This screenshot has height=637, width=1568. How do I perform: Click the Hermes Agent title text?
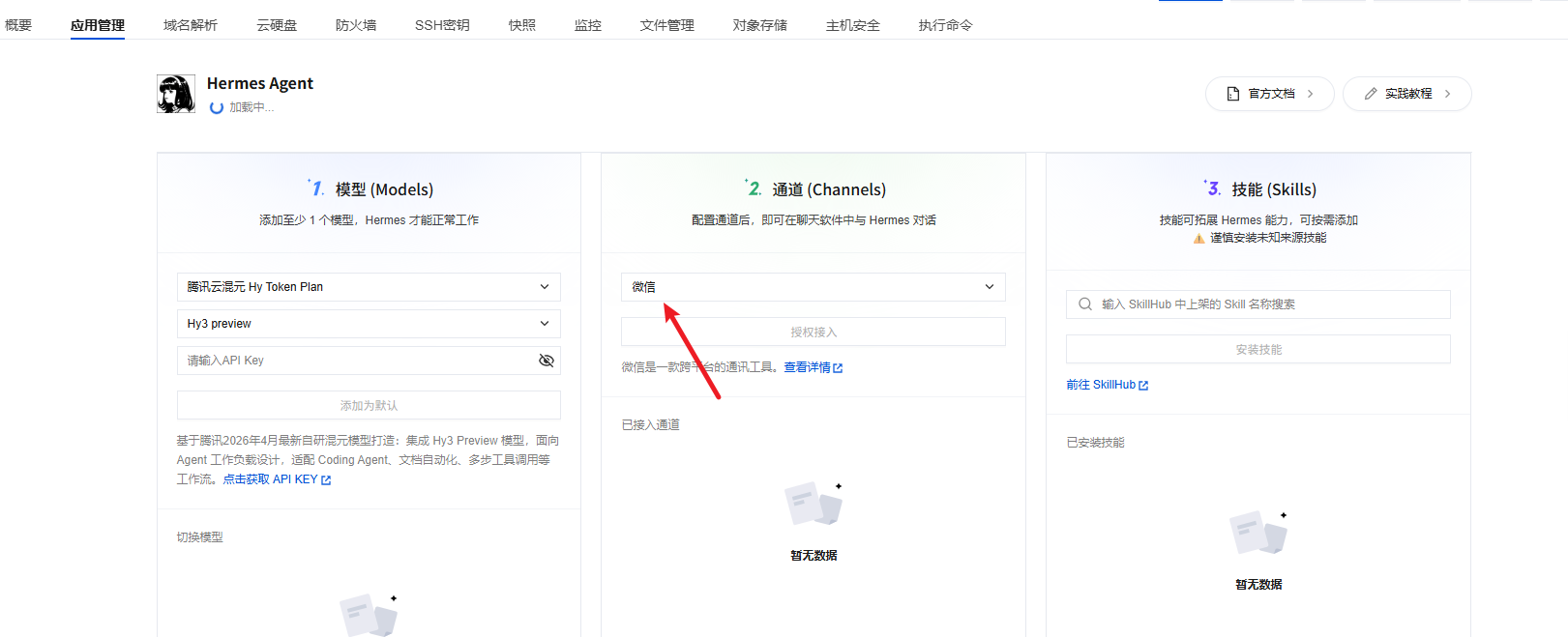pos(260,84)
